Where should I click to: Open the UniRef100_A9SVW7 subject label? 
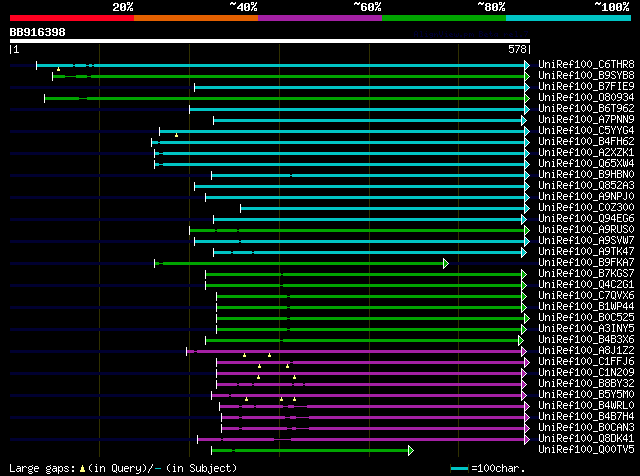(x=586, y=240)
